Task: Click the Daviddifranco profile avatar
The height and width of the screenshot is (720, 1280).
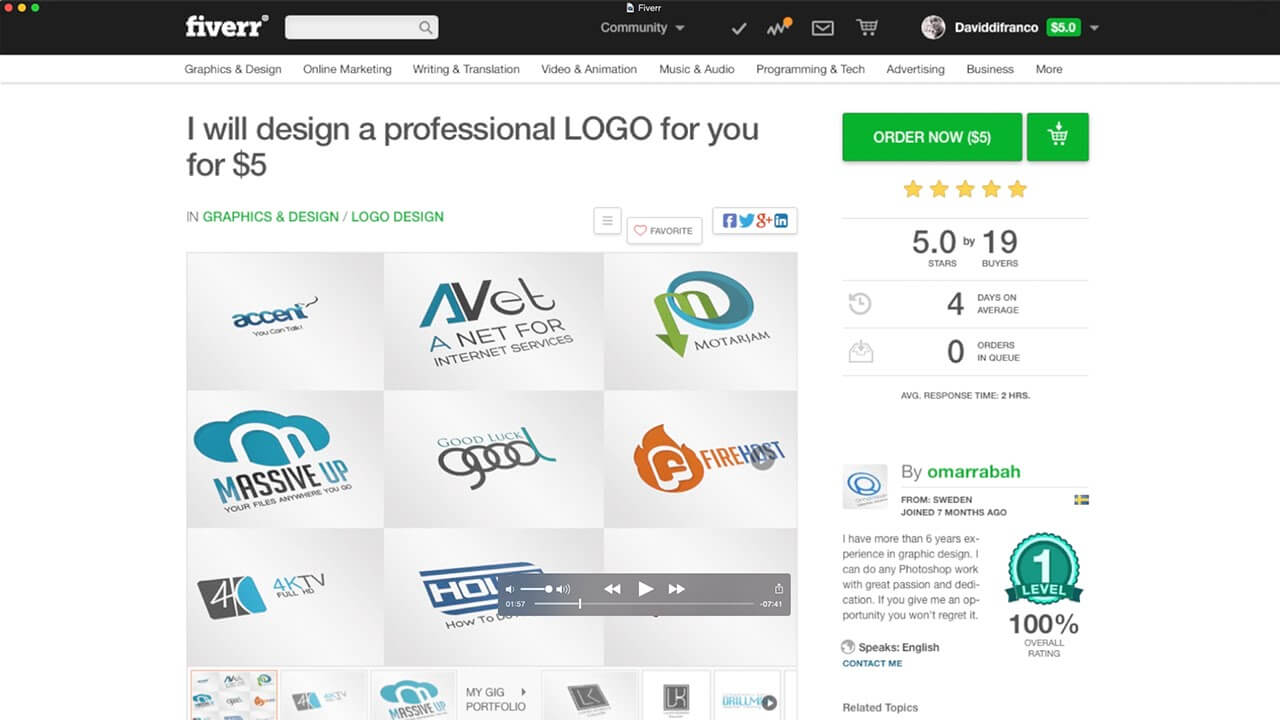Action: click(933, 28)
